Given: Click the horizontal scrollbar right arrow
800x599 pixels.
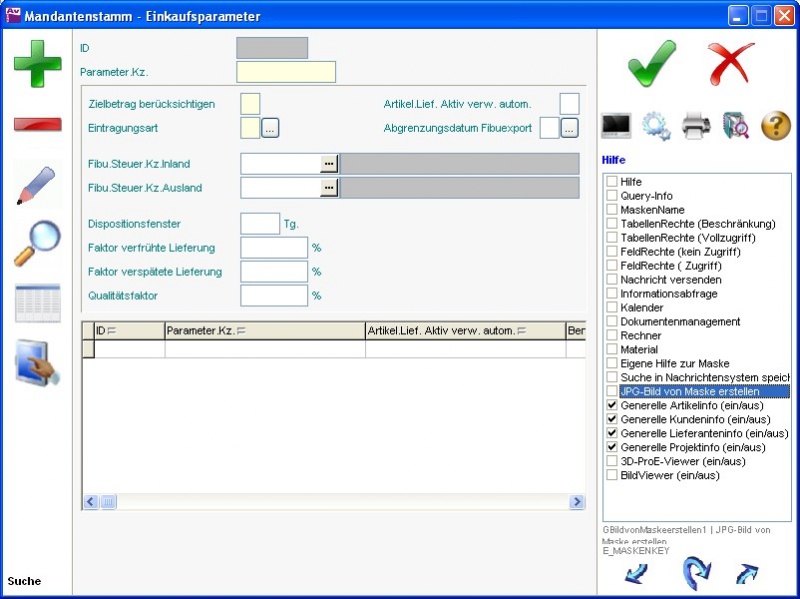Looking at the screenshot, I should tap(577, 502).
